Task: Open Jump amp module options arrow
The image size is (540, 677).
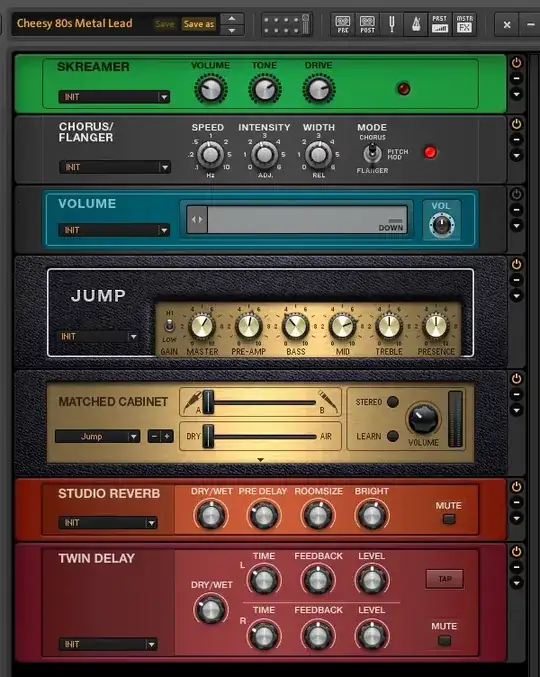Action: click(516, 296)
